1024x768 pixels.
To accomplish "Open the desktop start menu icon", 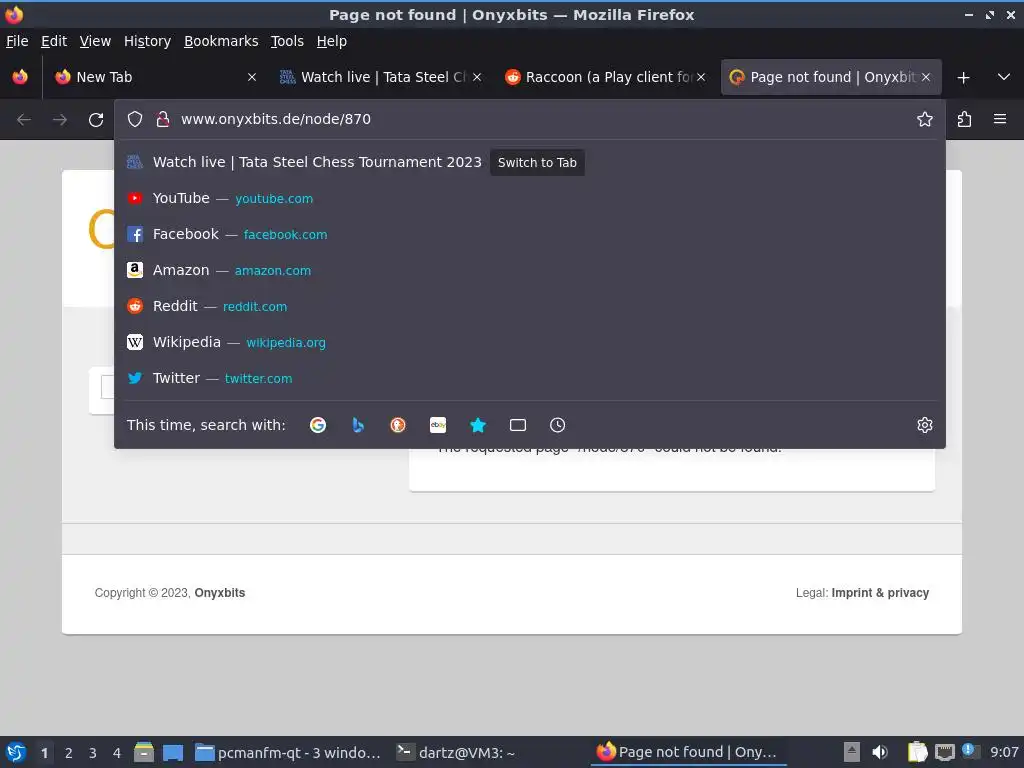I will click(x=16, y=752).
